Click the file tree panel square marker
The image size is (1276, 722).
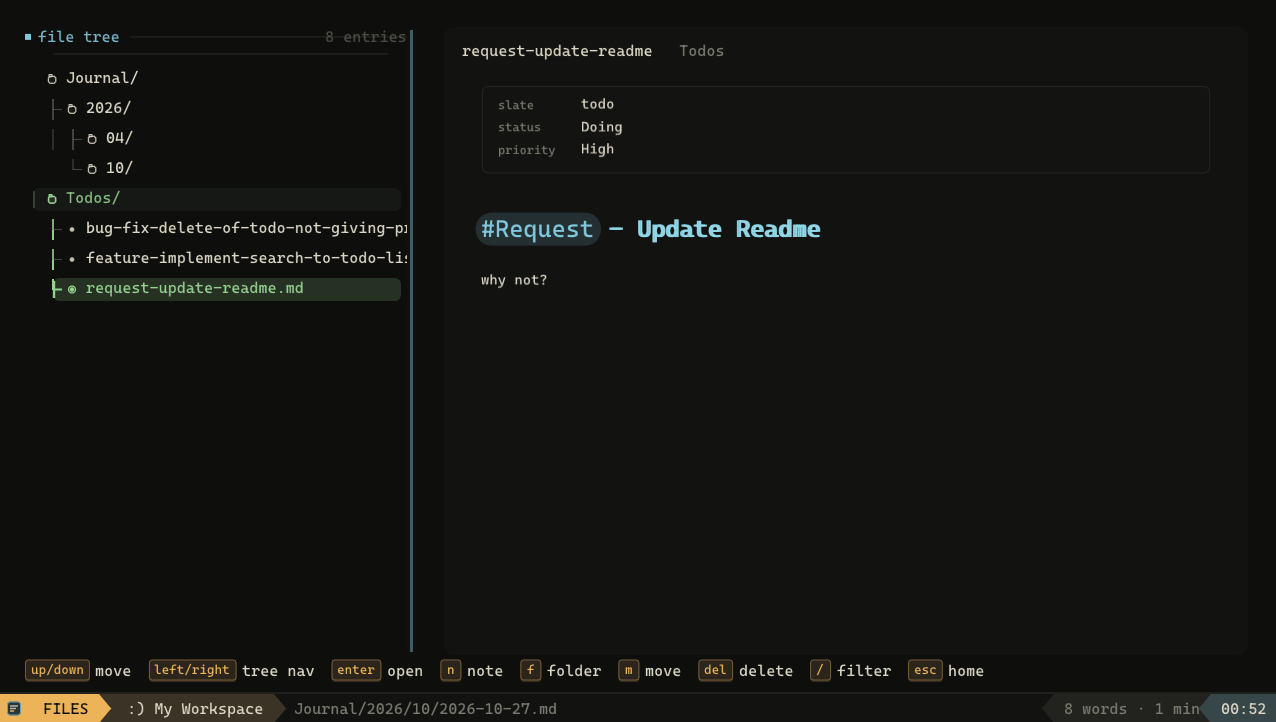point(28,37)
